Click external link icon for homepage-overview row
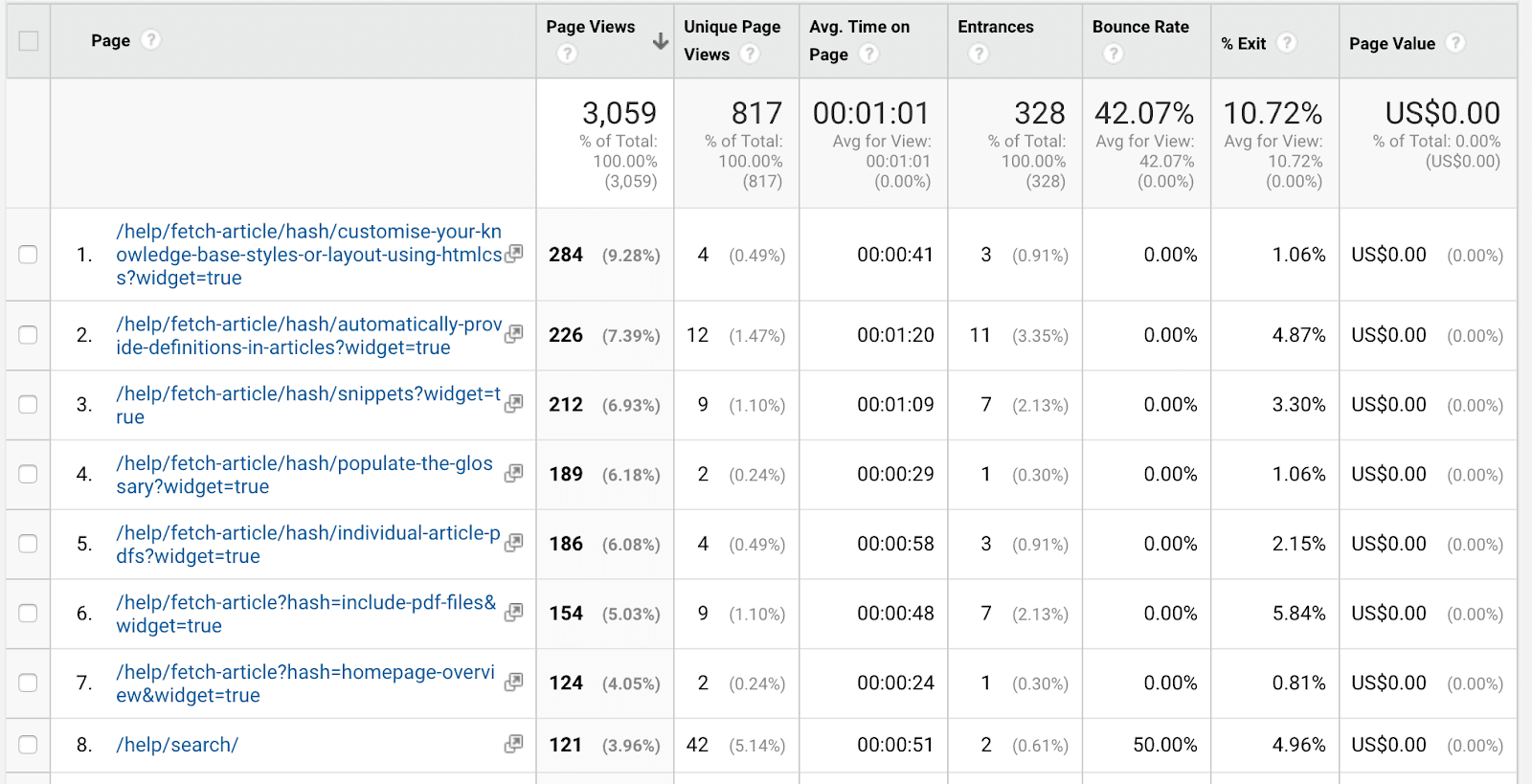Viewport: 1532px width, 784px height. (x=514, y=683)
